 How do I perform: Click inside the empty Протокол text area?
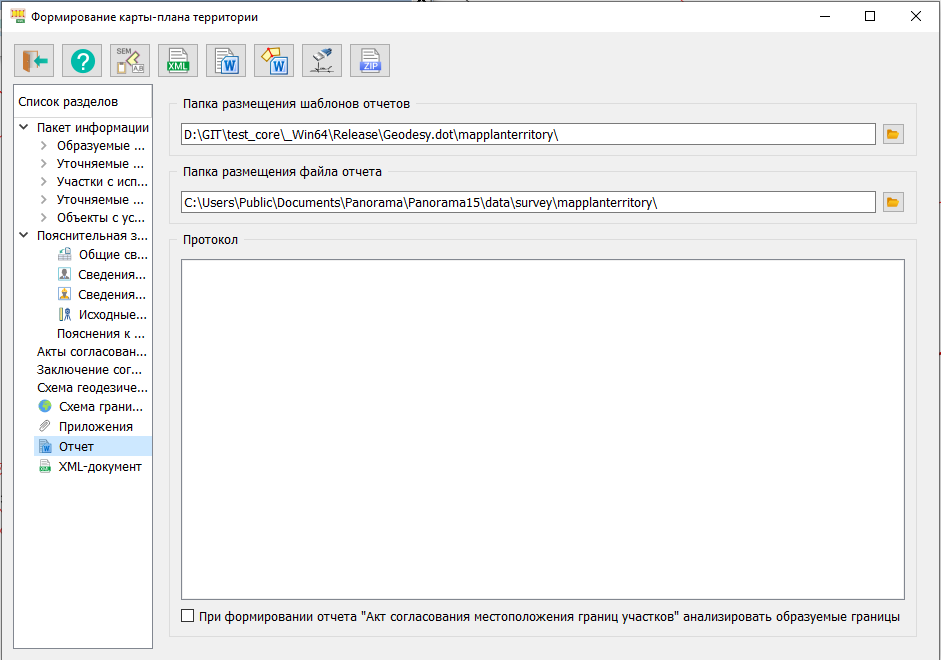[542, 429]
